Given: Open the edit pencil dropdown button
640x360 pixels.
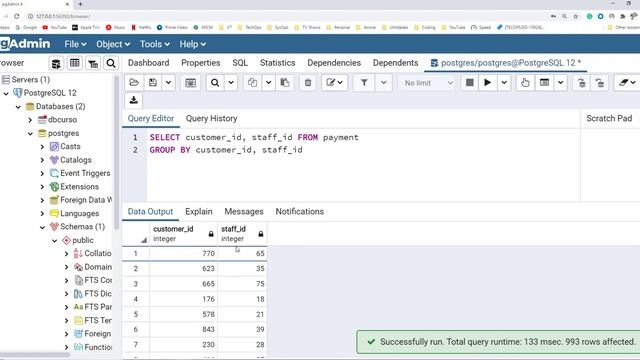Looking at the screenshot, I should point(334,83).
